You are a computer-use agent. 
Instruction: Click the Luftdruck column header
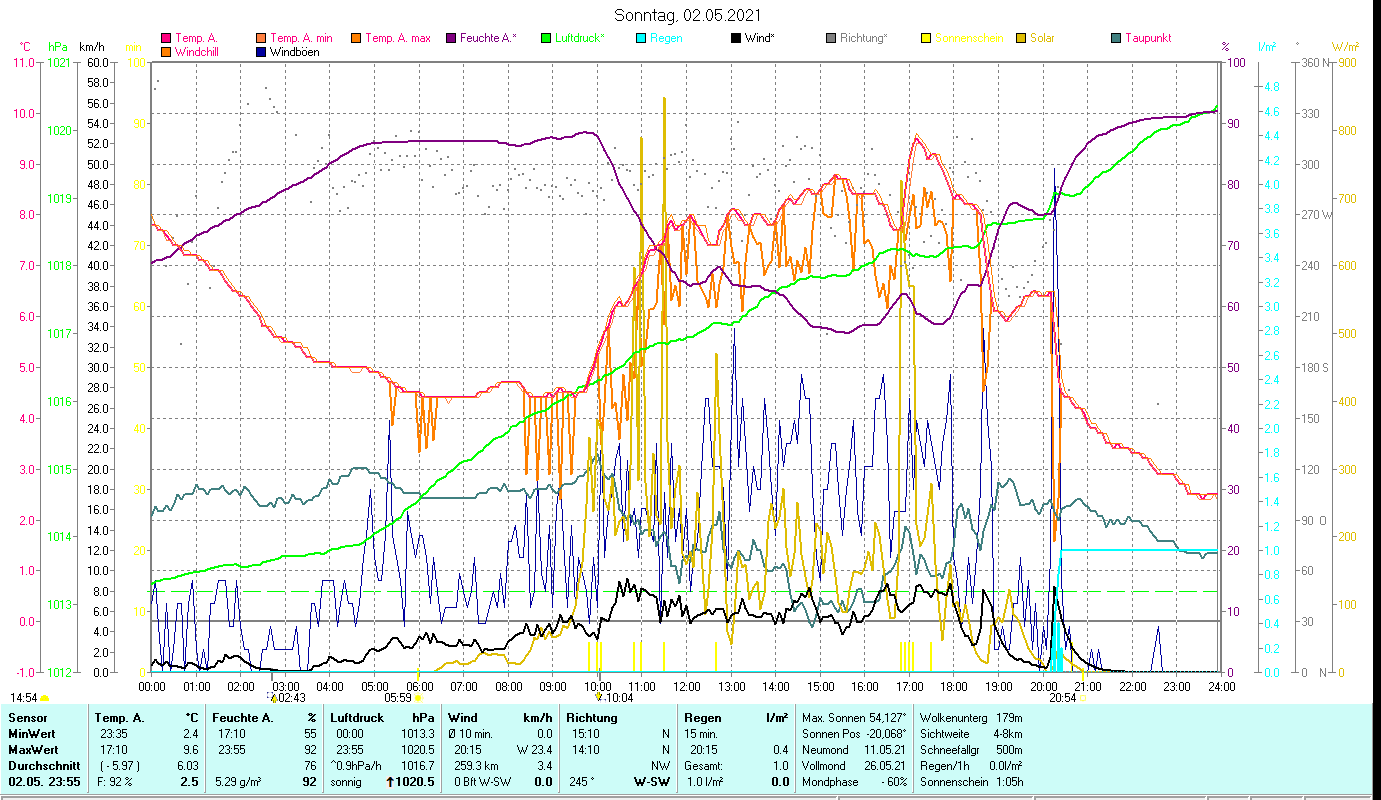point(358,718)
